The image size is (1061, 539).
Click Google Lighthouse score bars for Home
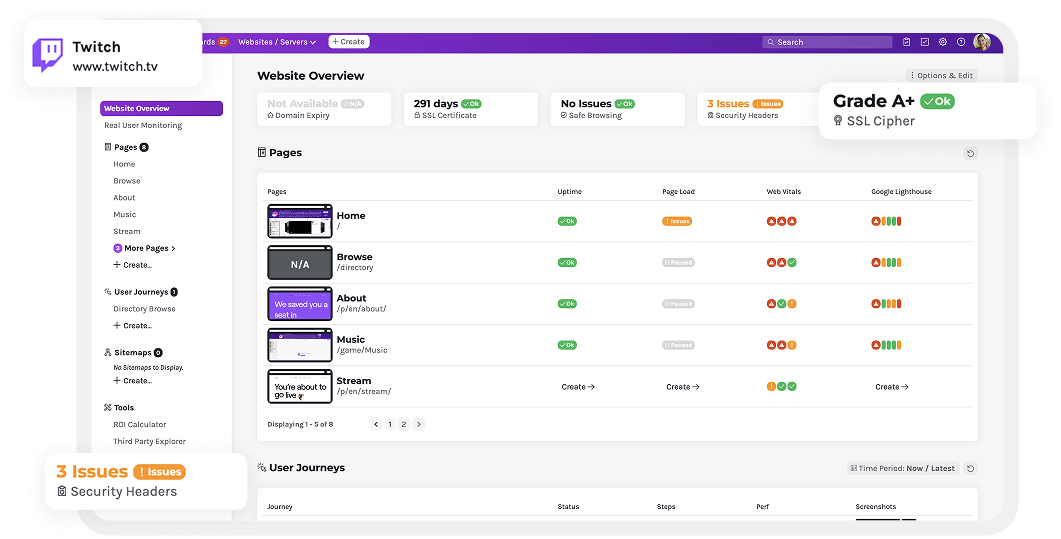click(x=886, y=221)
